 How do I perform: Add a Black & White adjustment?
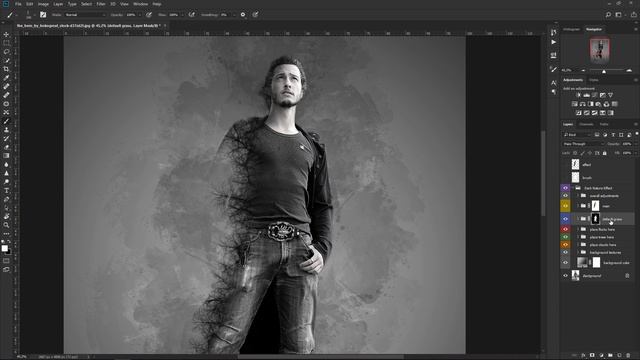click(x=590, y=104)
